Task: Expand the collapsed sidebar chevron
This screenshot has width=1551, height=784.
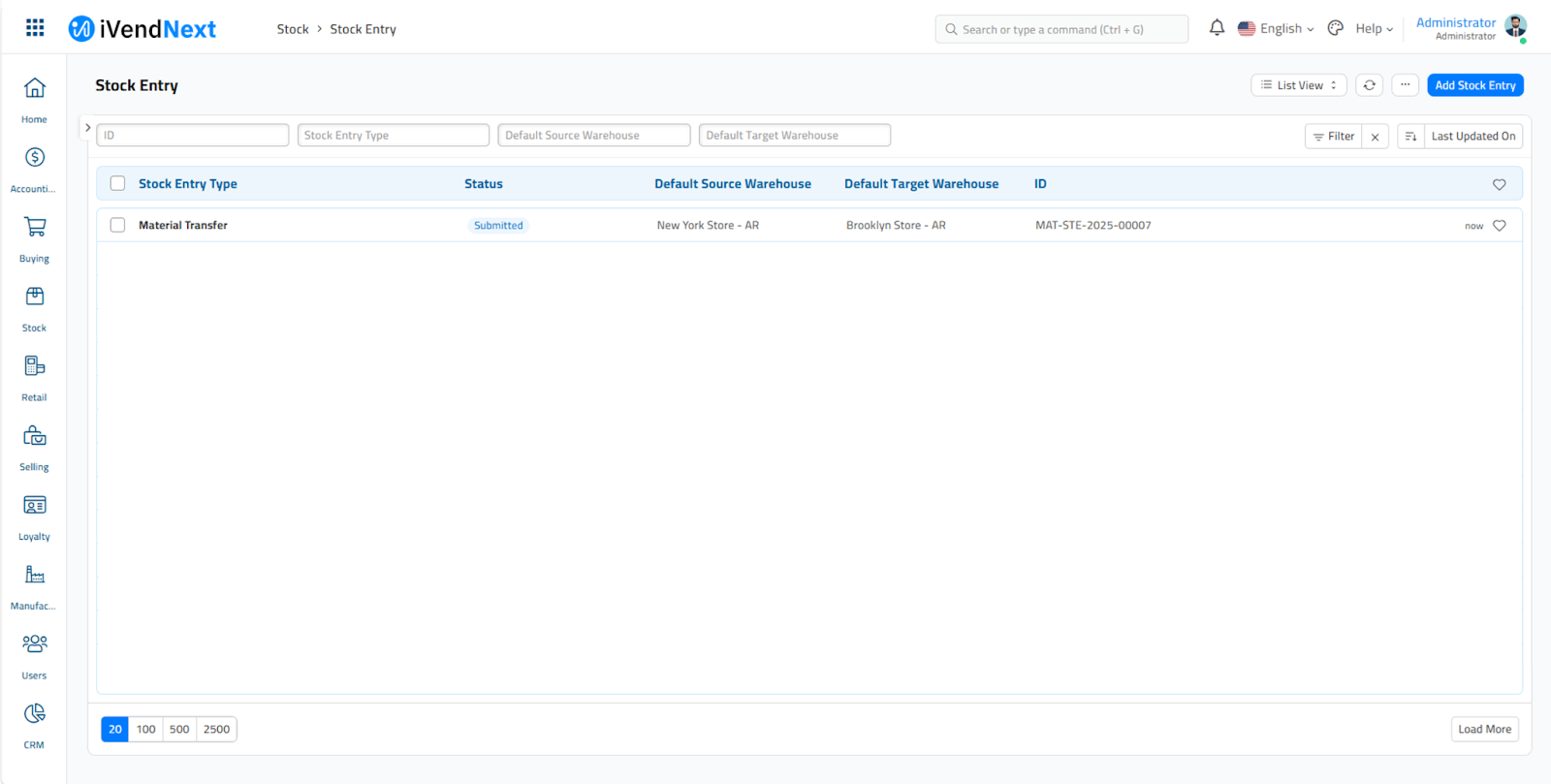Action: 87,128
